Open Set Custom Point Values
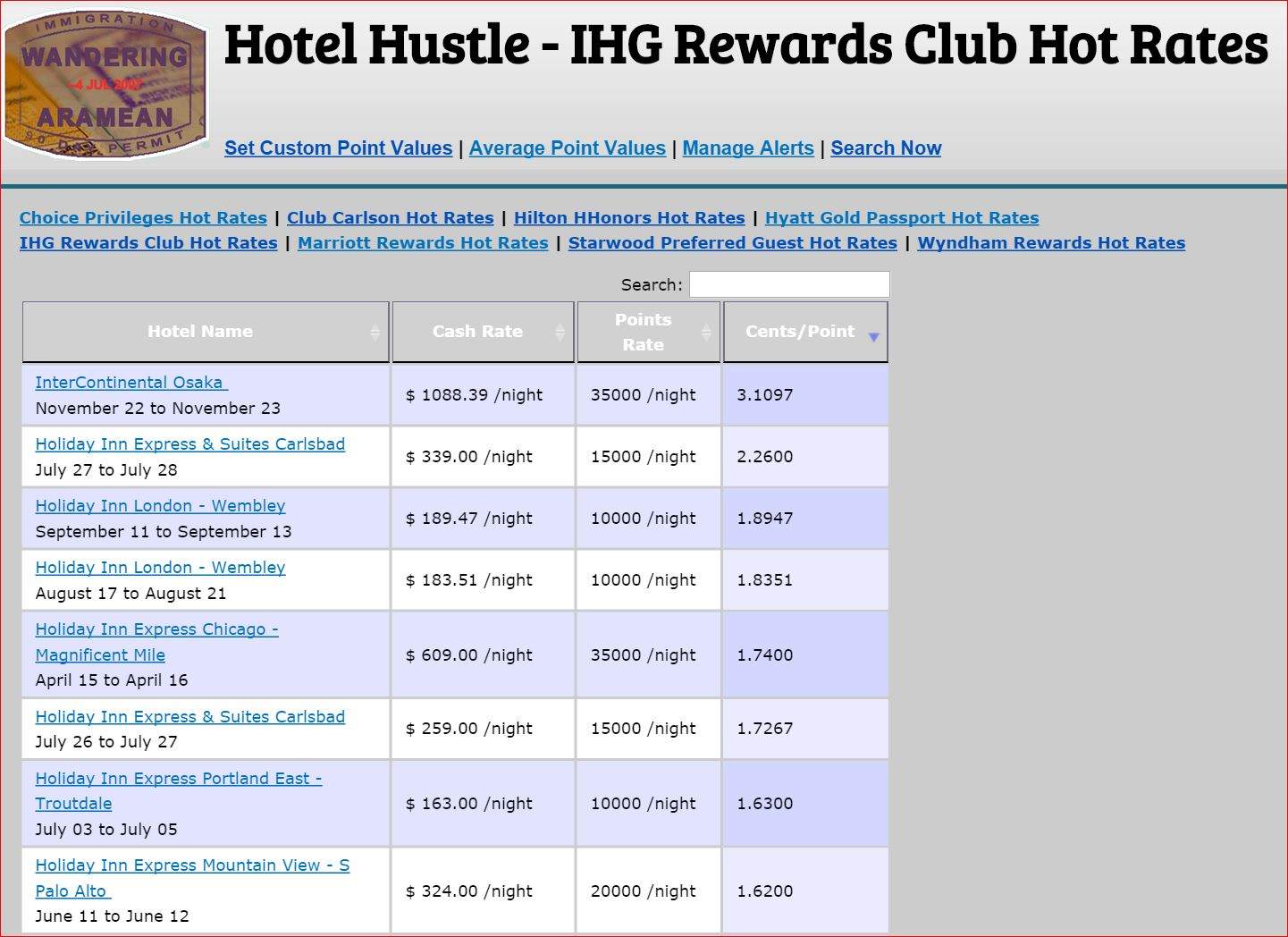 tap(338, 148)
